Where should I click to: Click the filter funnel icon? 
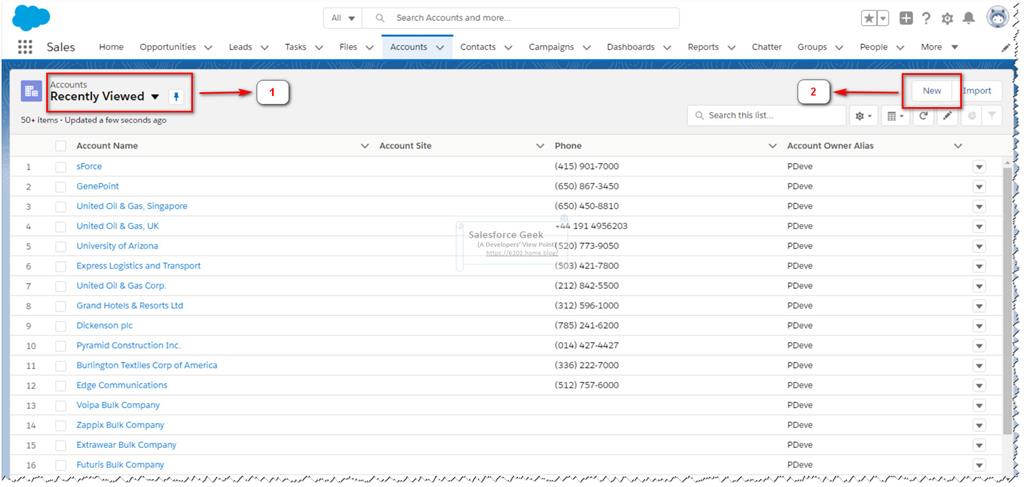pyautogui.click(x=991, y=116)
